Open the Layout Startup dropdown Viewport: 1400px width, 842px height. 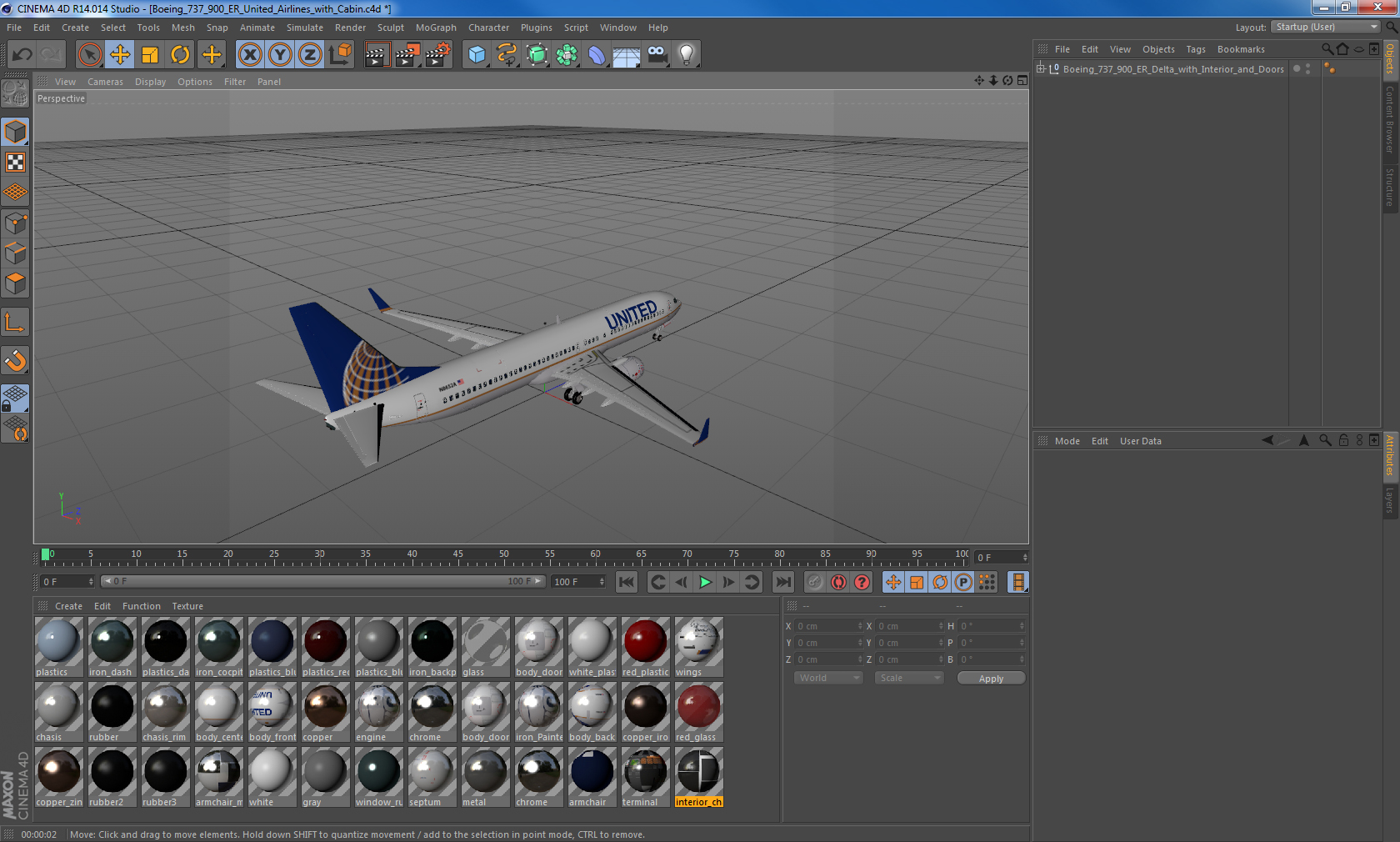[1327, 28]
